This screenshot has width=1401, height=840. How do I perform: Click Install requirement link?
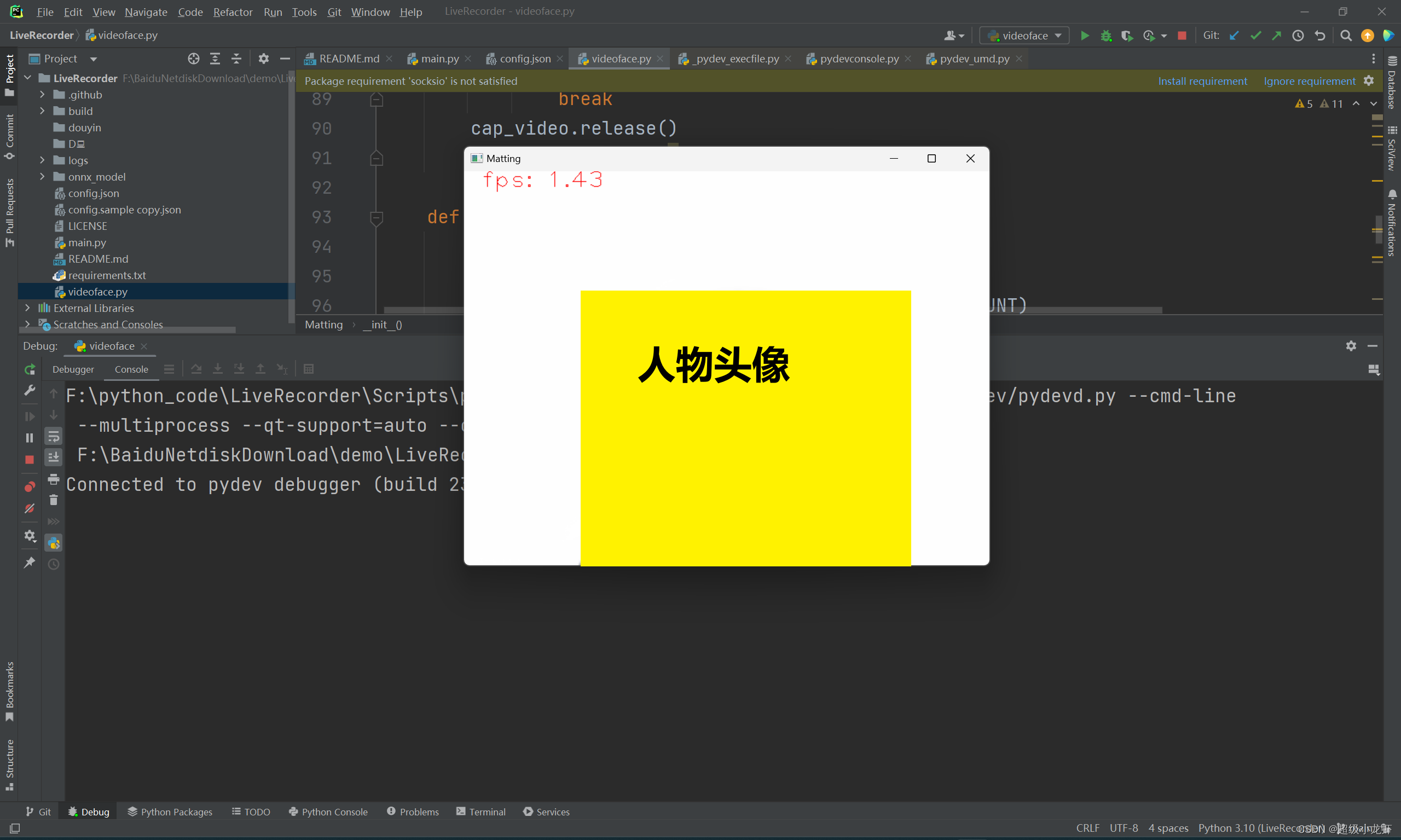(1203, 81)
